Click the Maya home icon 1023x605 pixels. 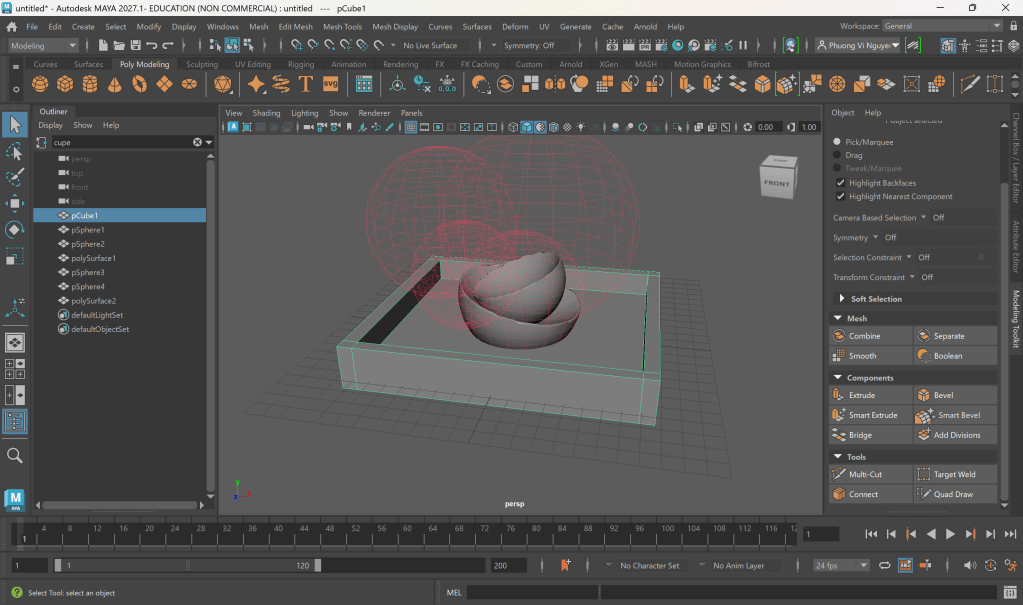tap(12, 27)
